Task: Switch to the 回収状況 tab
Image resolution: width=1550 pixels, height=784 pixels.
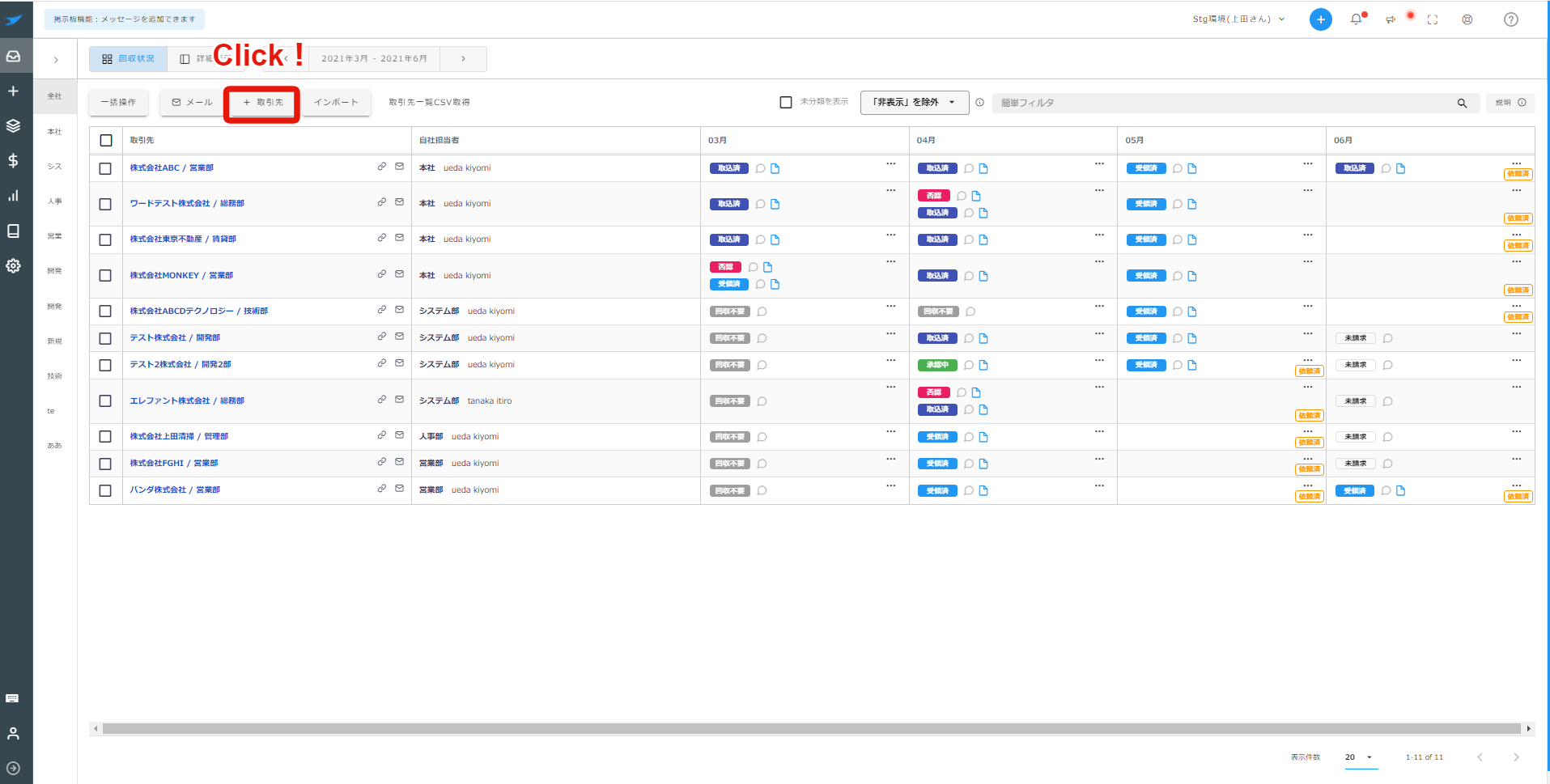Action: [x=128, y=59]
